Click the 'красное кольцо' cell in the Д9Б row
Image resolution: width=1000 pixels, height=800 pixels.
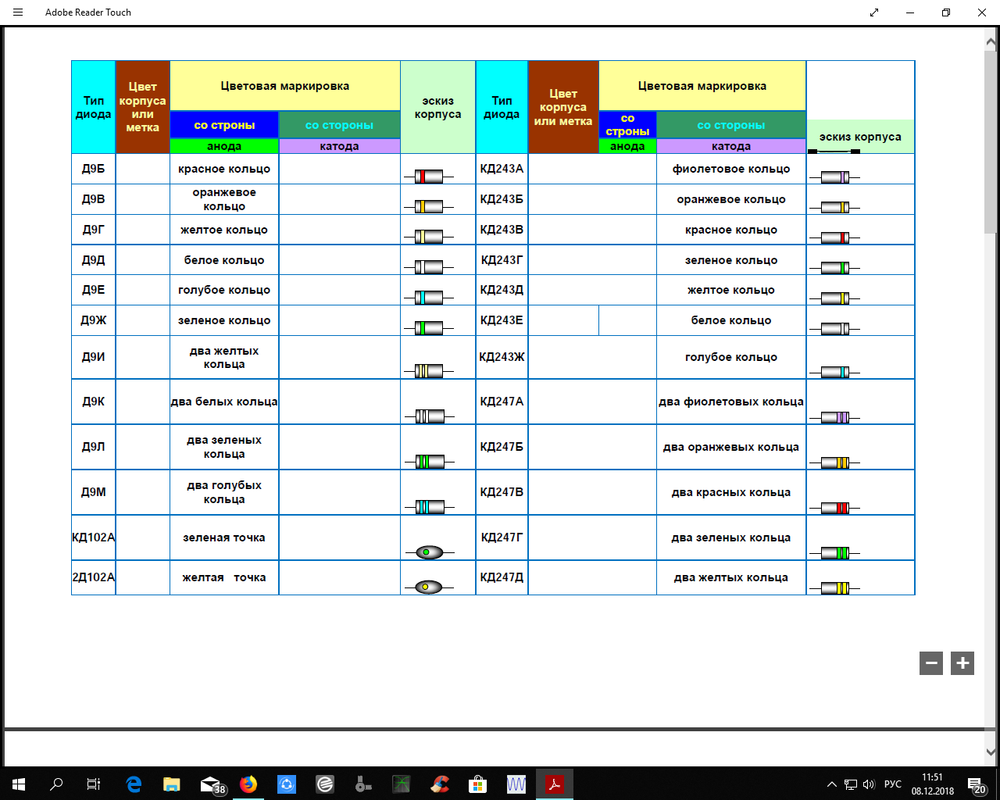[x=224, y=169]
